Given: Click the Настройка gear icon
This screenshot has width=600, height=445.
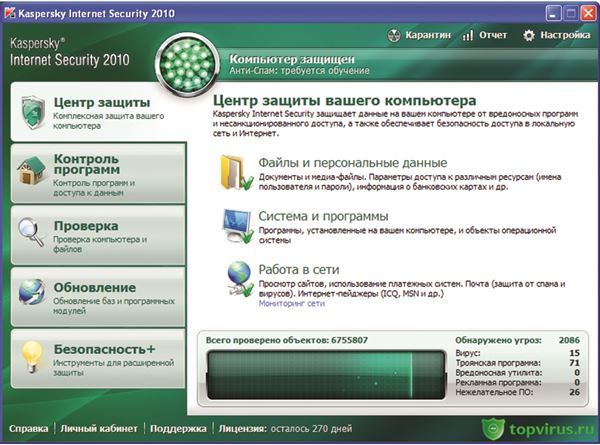Looking at the screenshot, I should point(529,35).
